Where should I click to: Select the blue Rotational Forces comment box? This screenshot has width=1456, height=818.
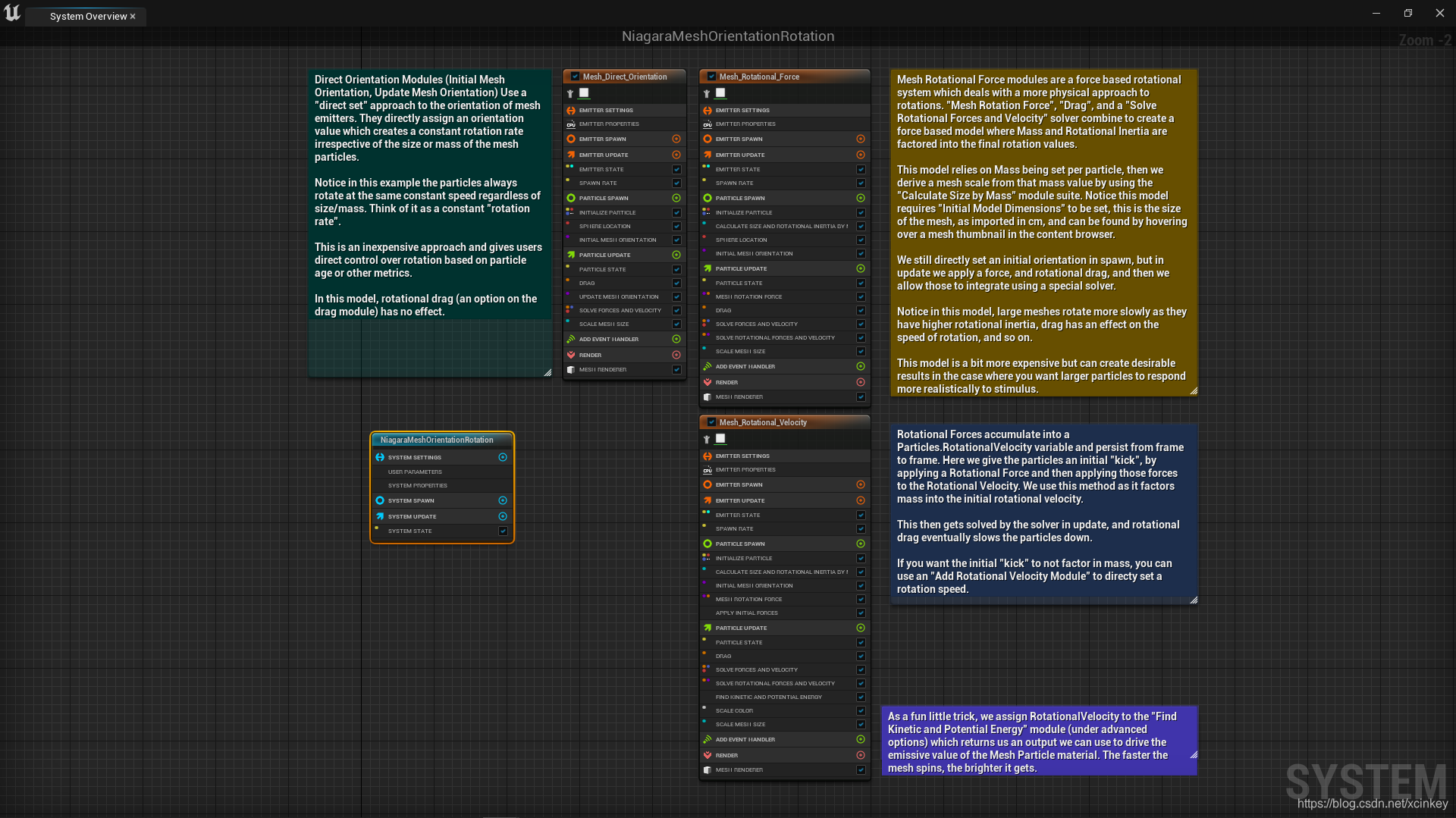(1044, 513)
